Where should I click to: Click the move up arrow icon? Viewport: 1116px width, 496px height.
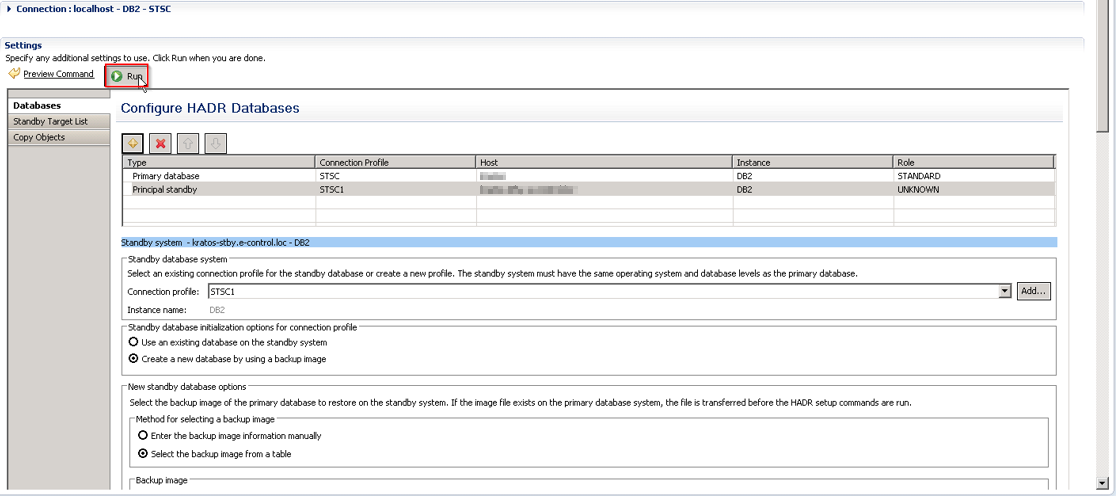point(188,143)
